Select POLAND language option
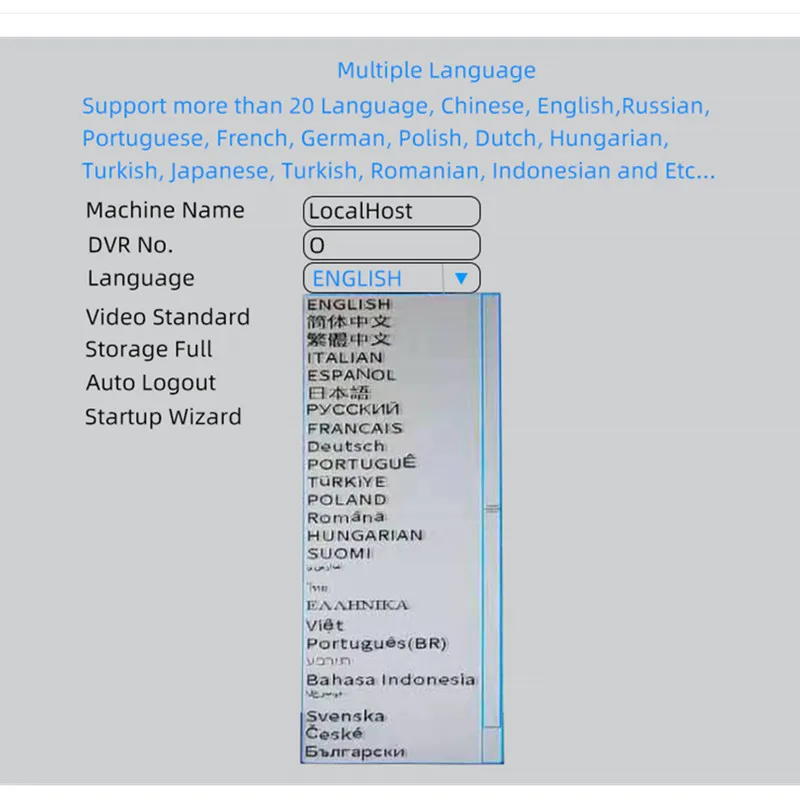 click(347, 499)
